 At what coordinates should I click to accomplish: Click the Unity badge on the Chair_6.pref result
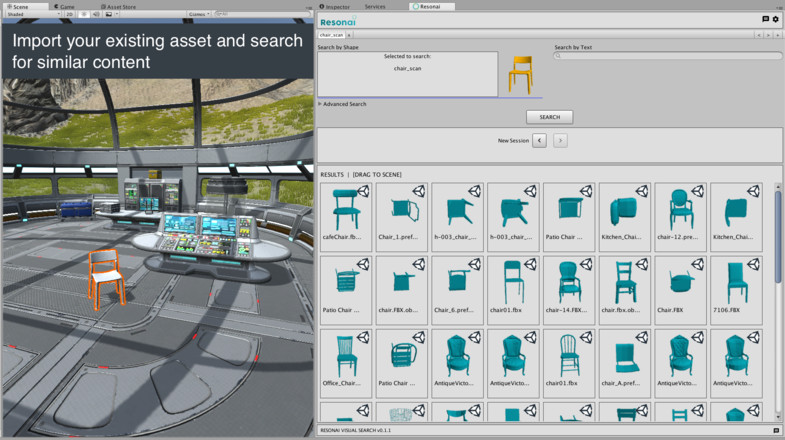click(475, 264)
